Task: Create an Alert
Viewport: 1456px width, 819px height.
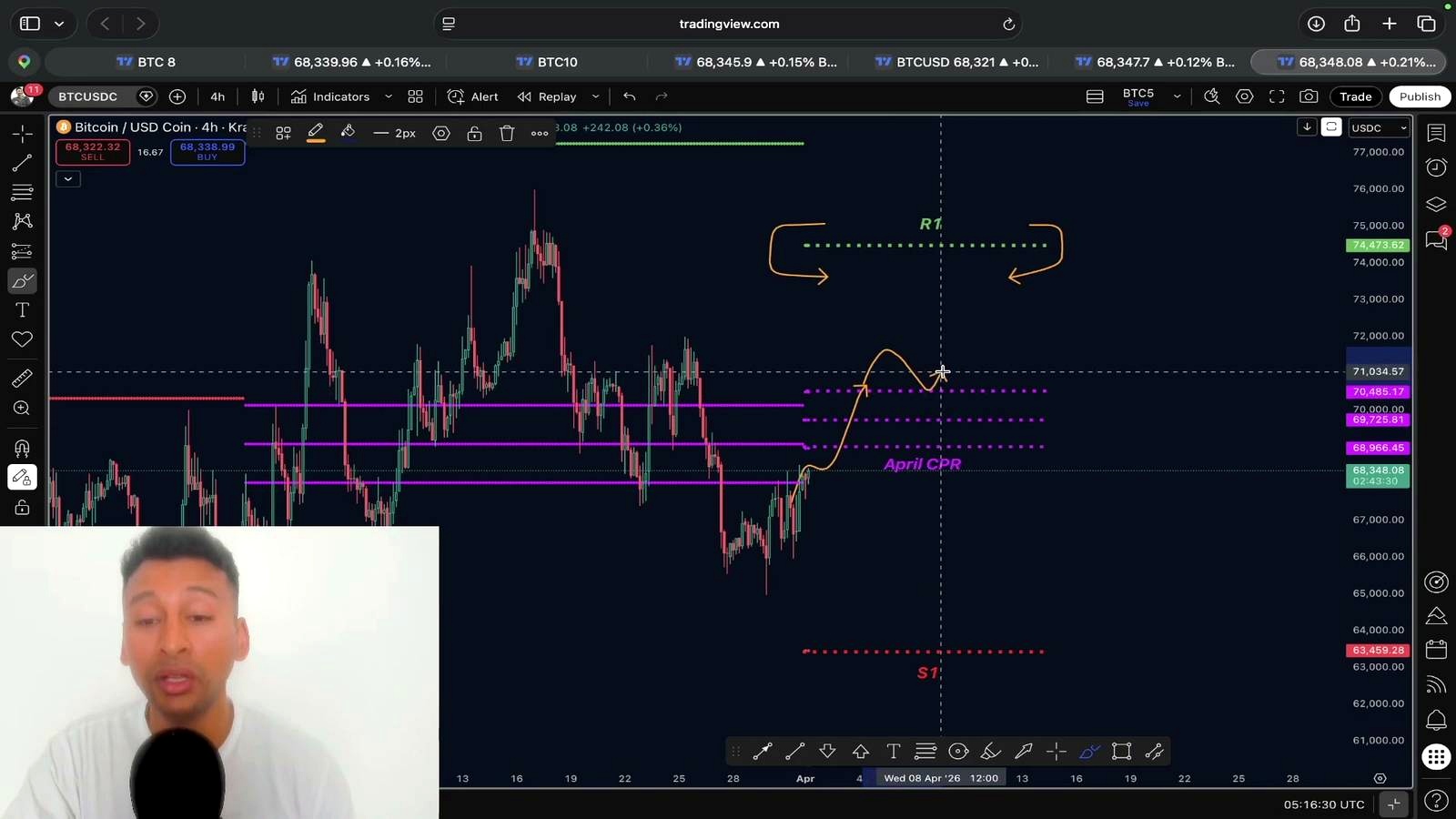Action: coord(473,96)
